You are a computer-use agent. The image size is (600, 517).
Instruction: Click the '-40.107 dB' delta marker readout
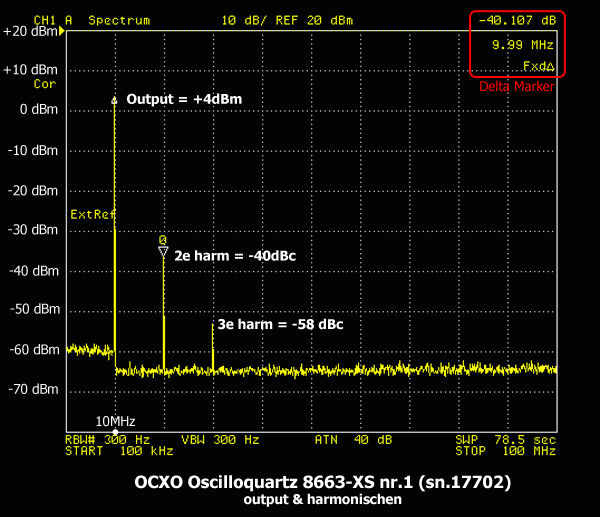517,20
